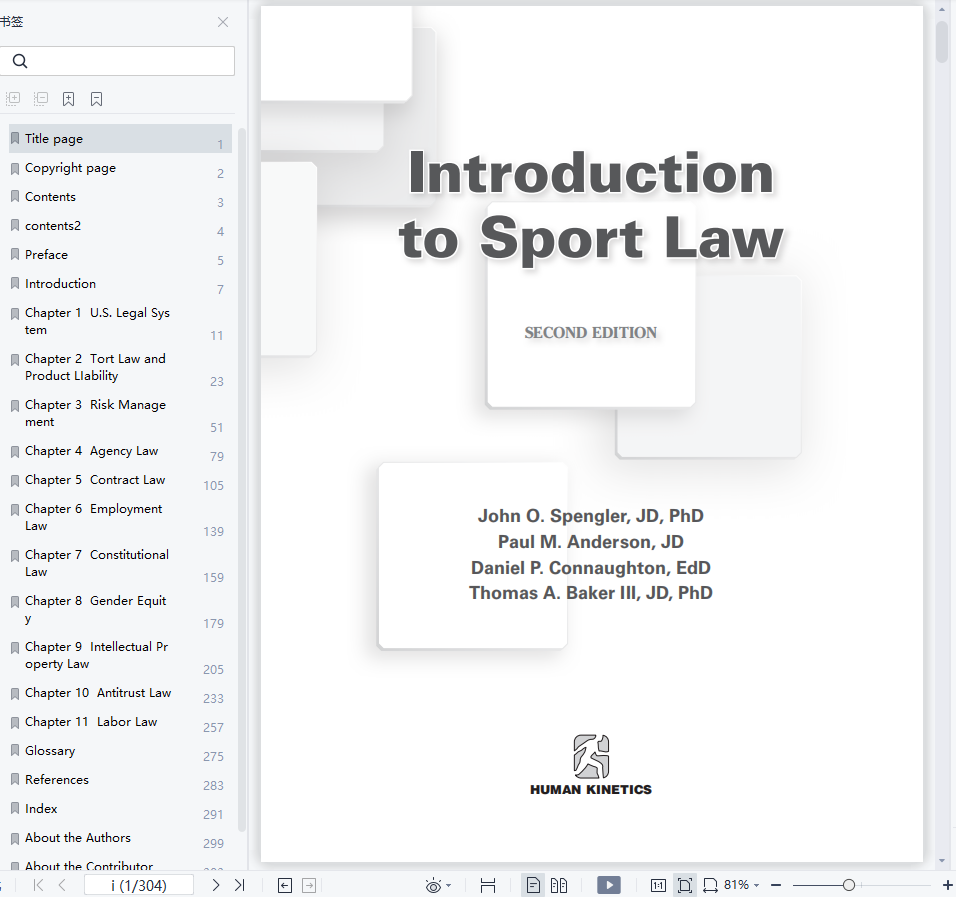
Task: Click the collapse all bookmarks icon
Action: pos(41,98)
